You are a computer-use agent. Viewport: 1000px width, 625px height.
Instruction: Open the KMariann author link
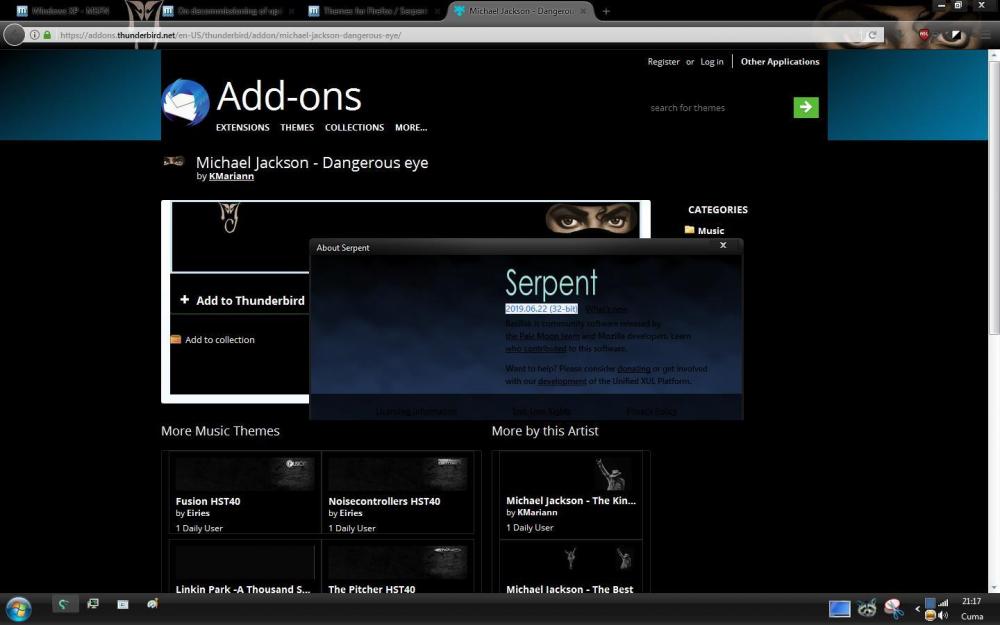click(x=231, y=177)
